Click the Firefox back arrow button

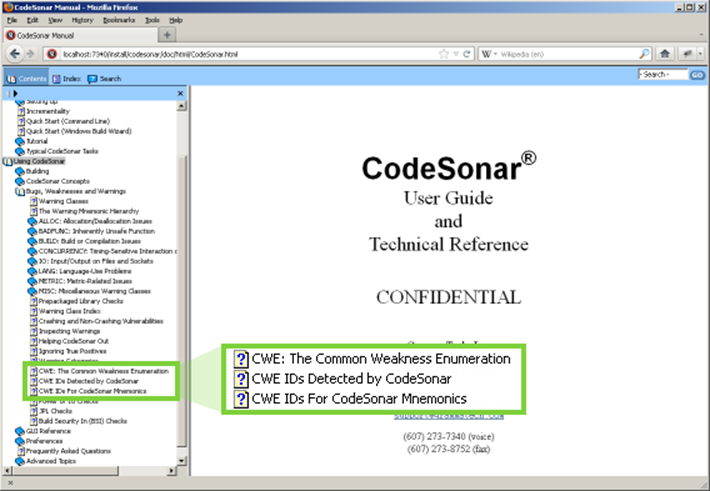14,54
